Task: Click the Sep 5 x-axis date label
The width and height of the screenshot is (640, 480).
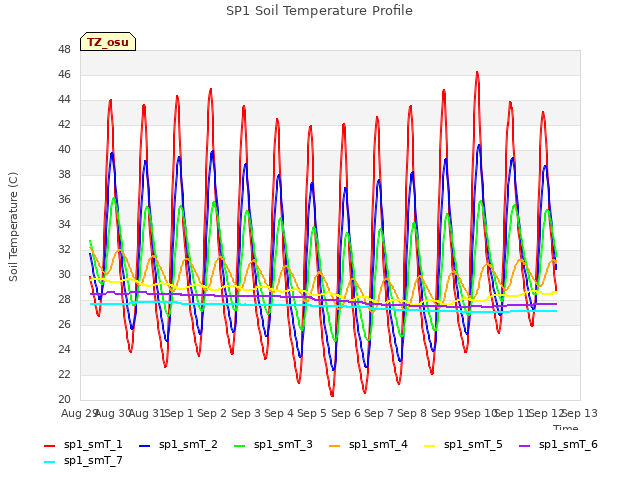Action: (x=312, y=413)
